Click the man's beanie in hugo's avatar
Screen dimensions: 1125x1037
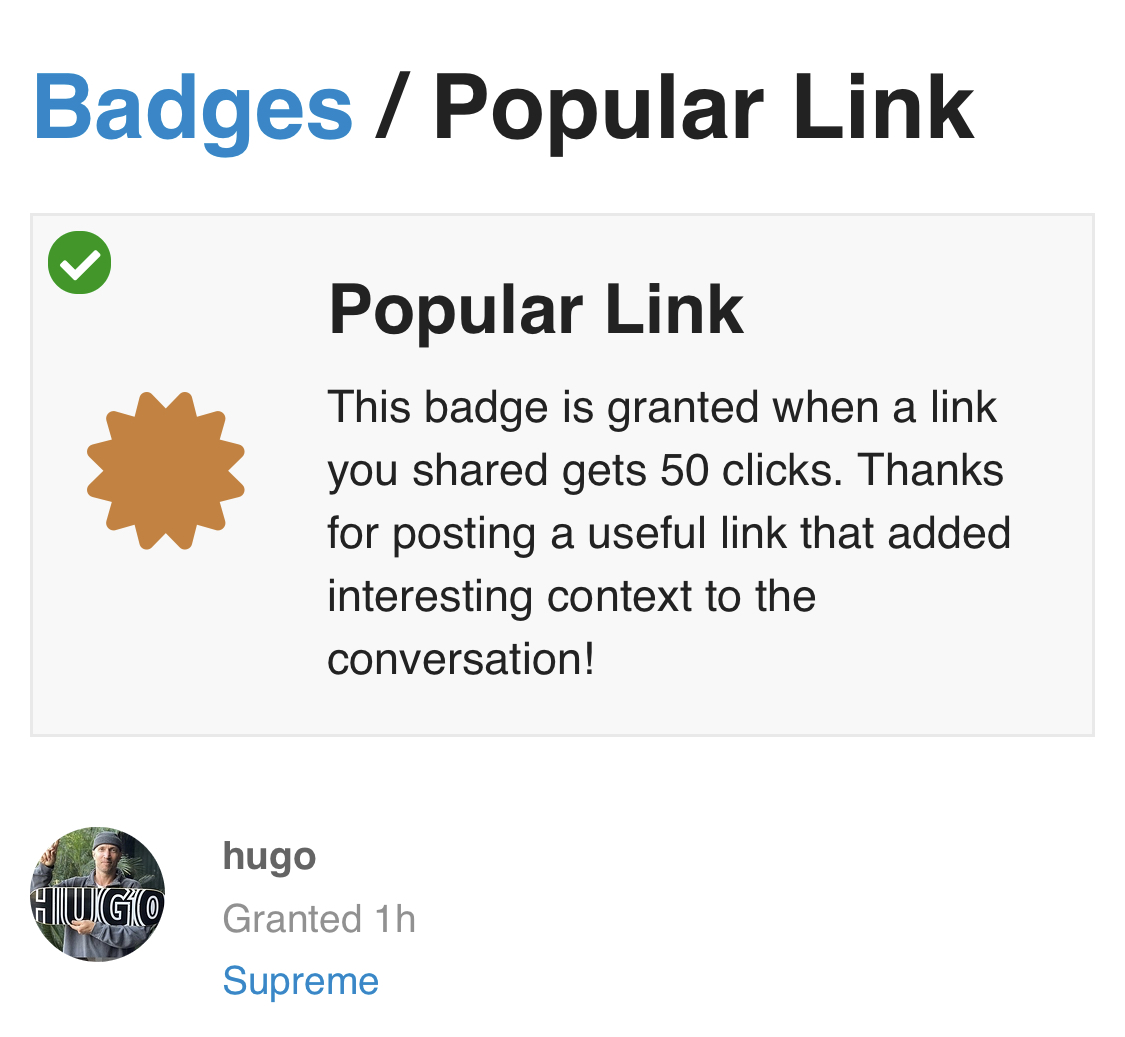(107, 840)
